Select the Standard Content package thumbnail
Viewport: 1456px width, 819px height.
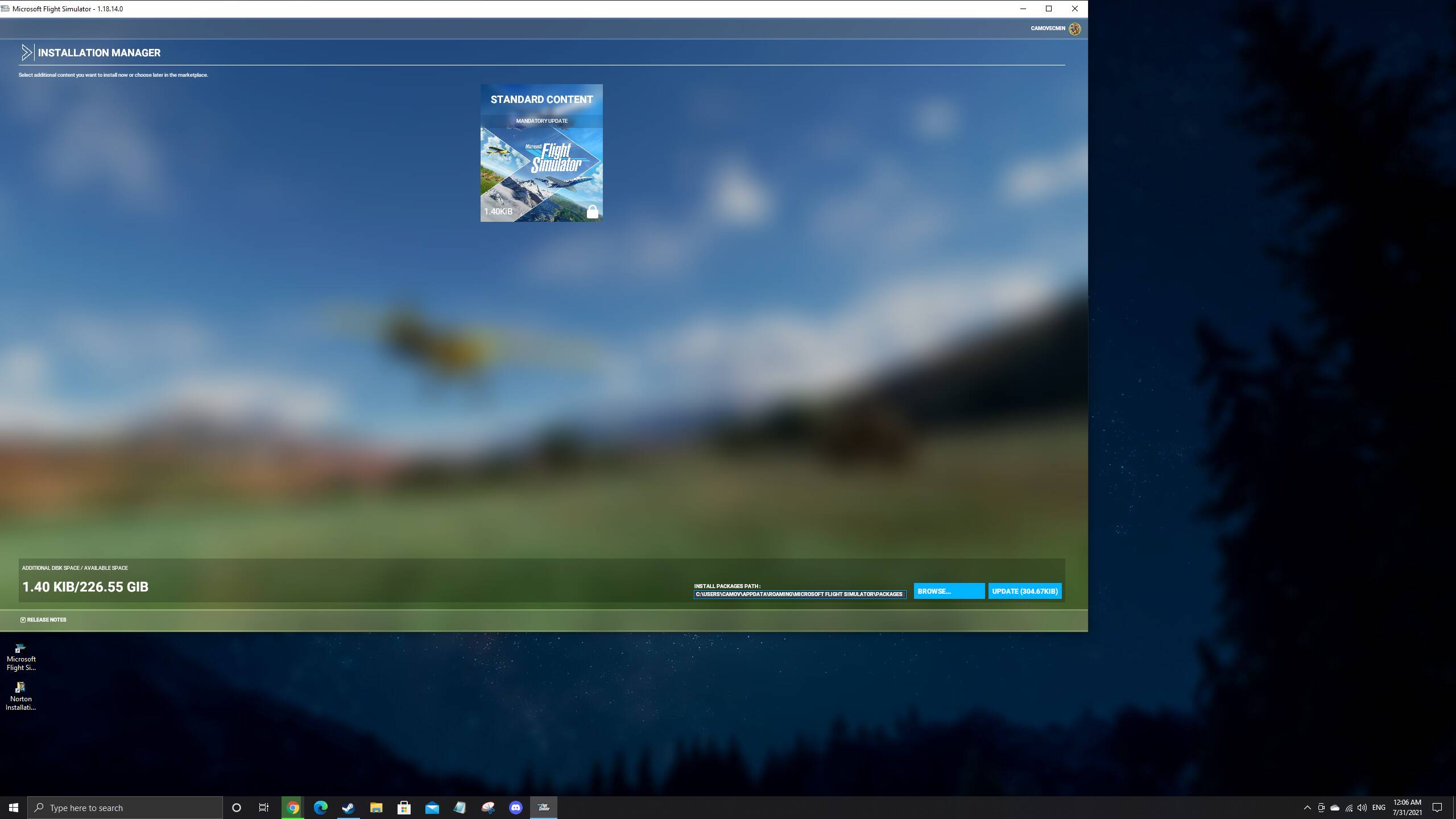541,165
